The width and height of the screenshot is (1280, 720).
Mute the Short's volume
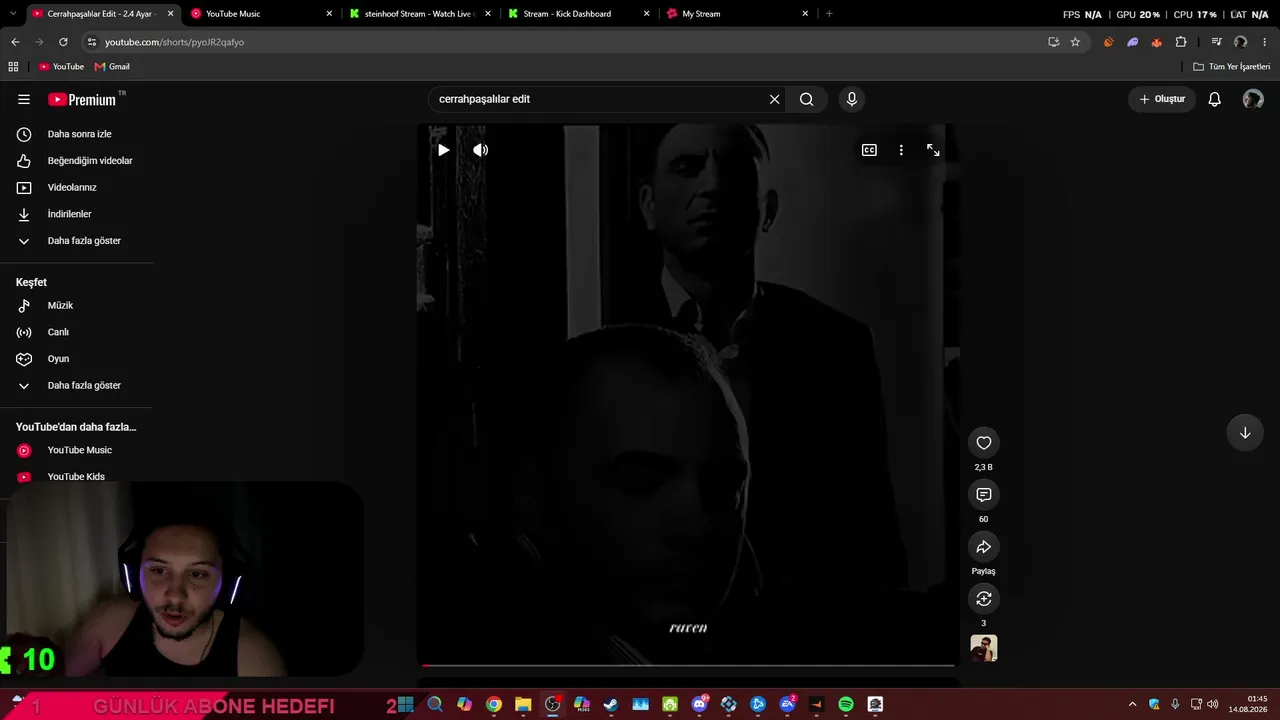(480, 150)
